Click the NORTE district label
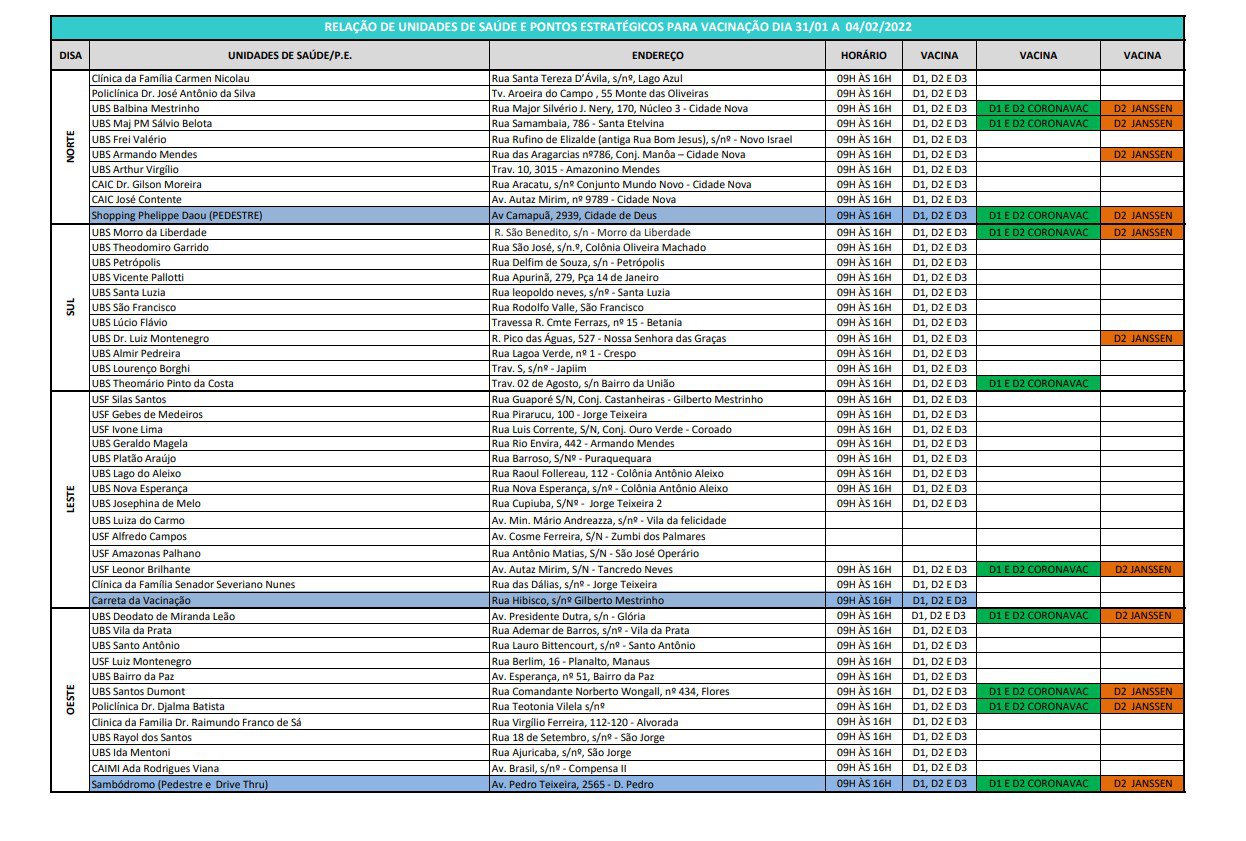 click(x=70, y=146)
